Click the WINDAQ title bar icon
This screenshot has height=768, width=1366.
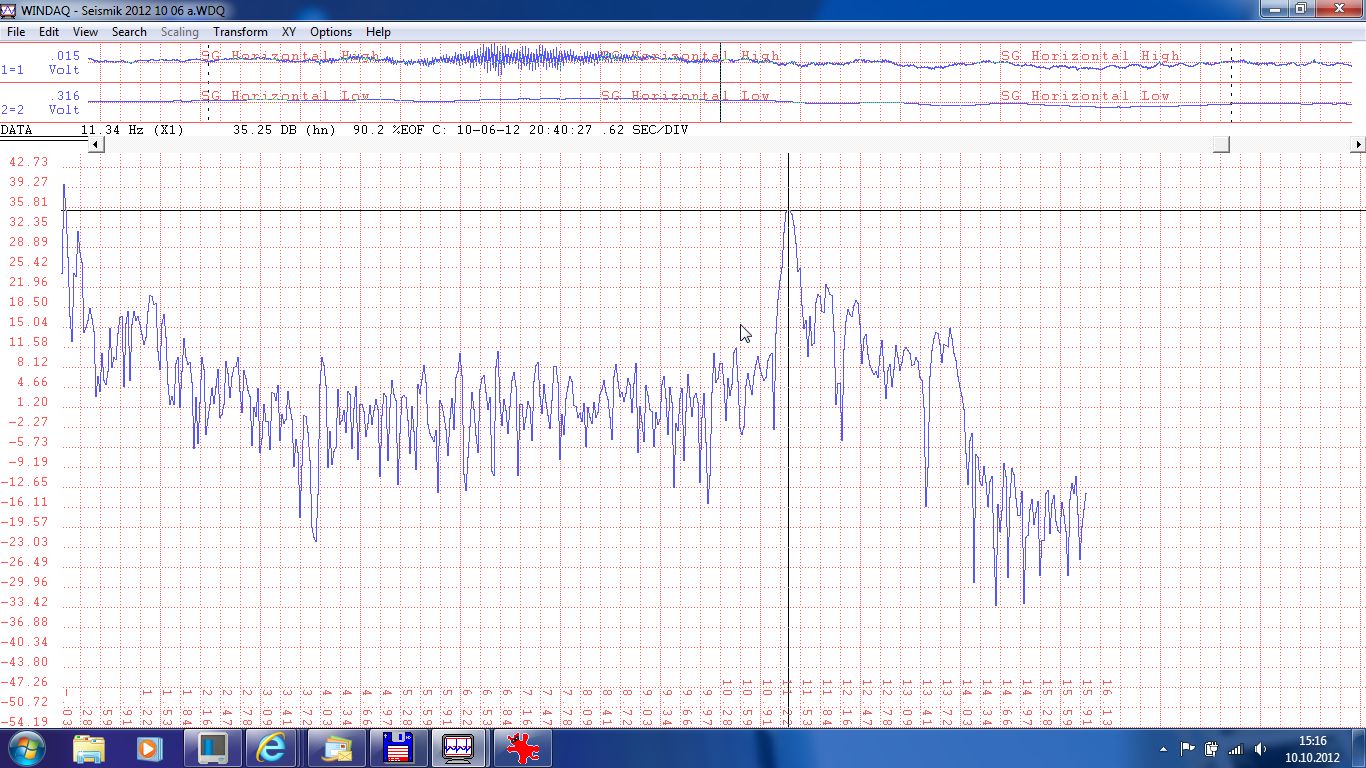[9, 10]
